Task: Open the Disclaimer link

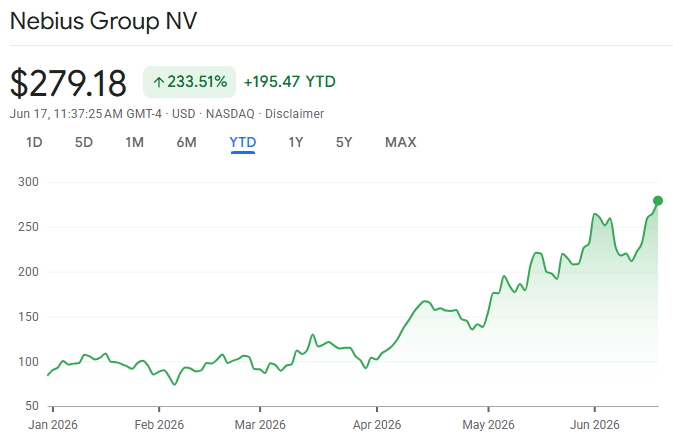Action: click(294, 114)
